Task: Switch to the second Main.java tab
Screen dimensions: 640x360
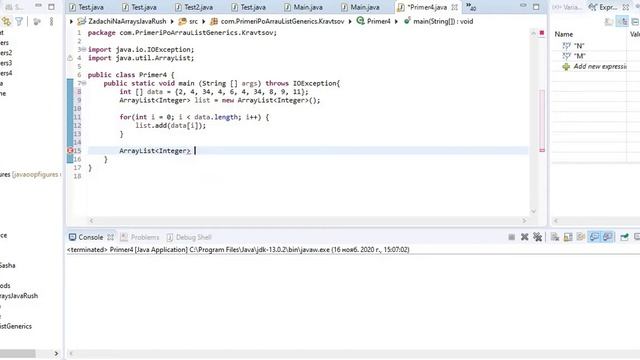Action: pos(361,7)
